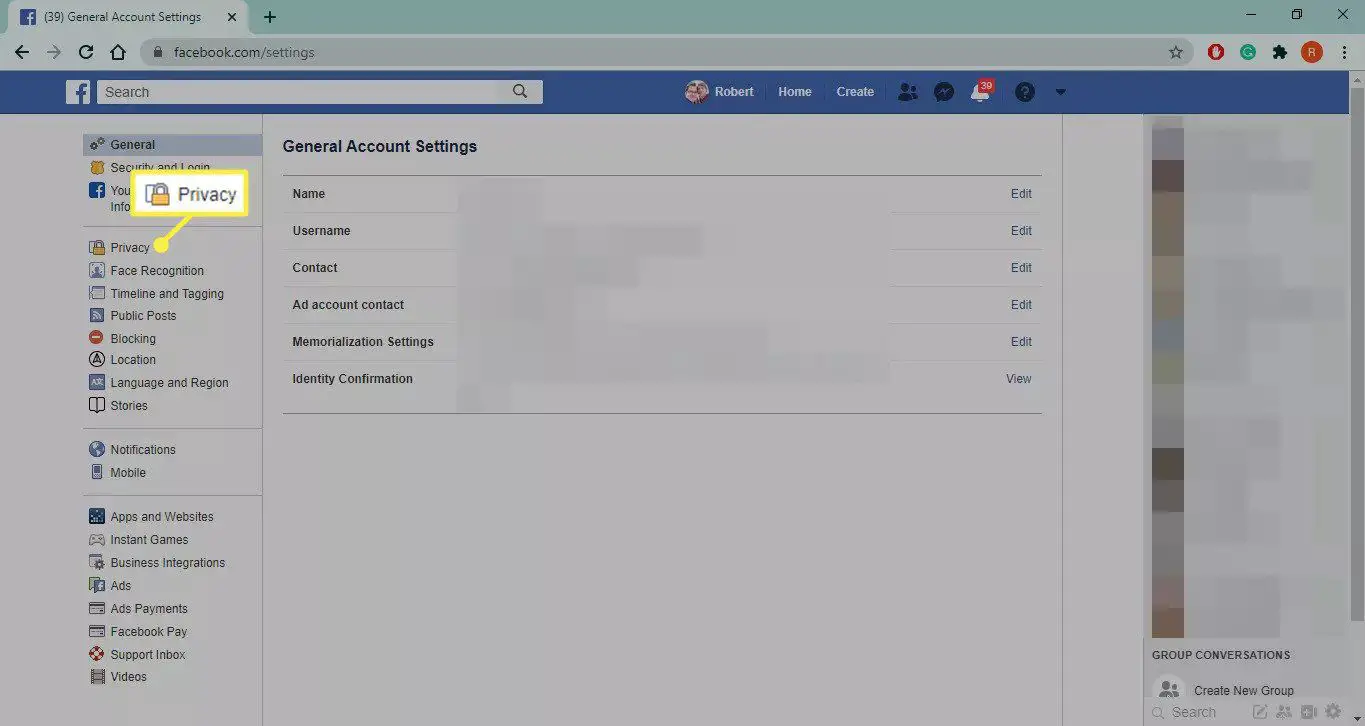This screenshot has height=726, width=1365.
Task: Expand account dropdown arrow in header
Action: pyautogui.click(x=1061, y=92)
